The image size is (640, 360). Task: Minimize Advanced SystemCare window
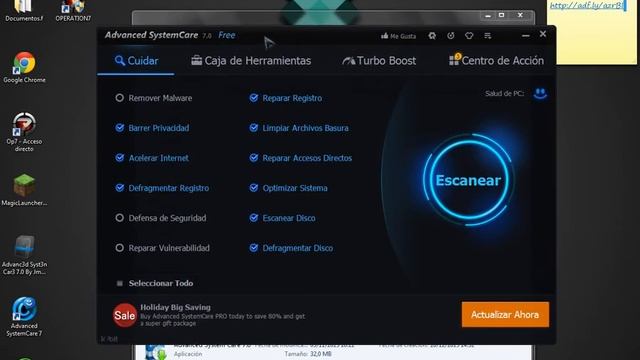(x=526, y=36)
